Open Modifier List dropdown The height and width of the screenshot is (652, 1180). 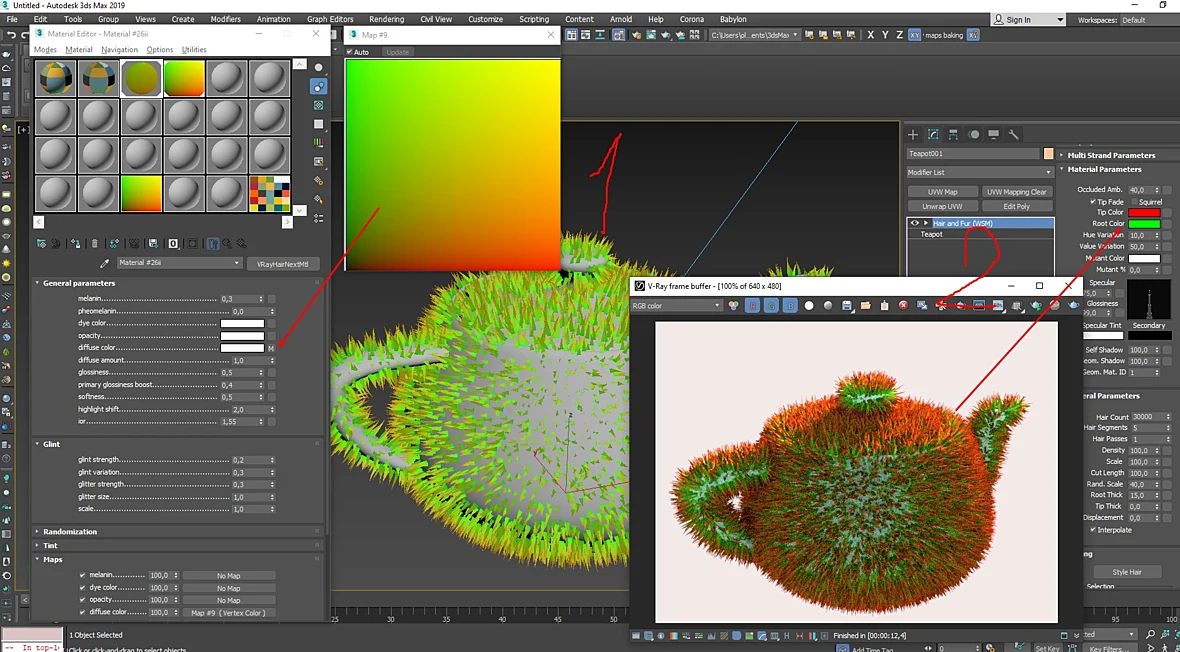tap(980, 172)
